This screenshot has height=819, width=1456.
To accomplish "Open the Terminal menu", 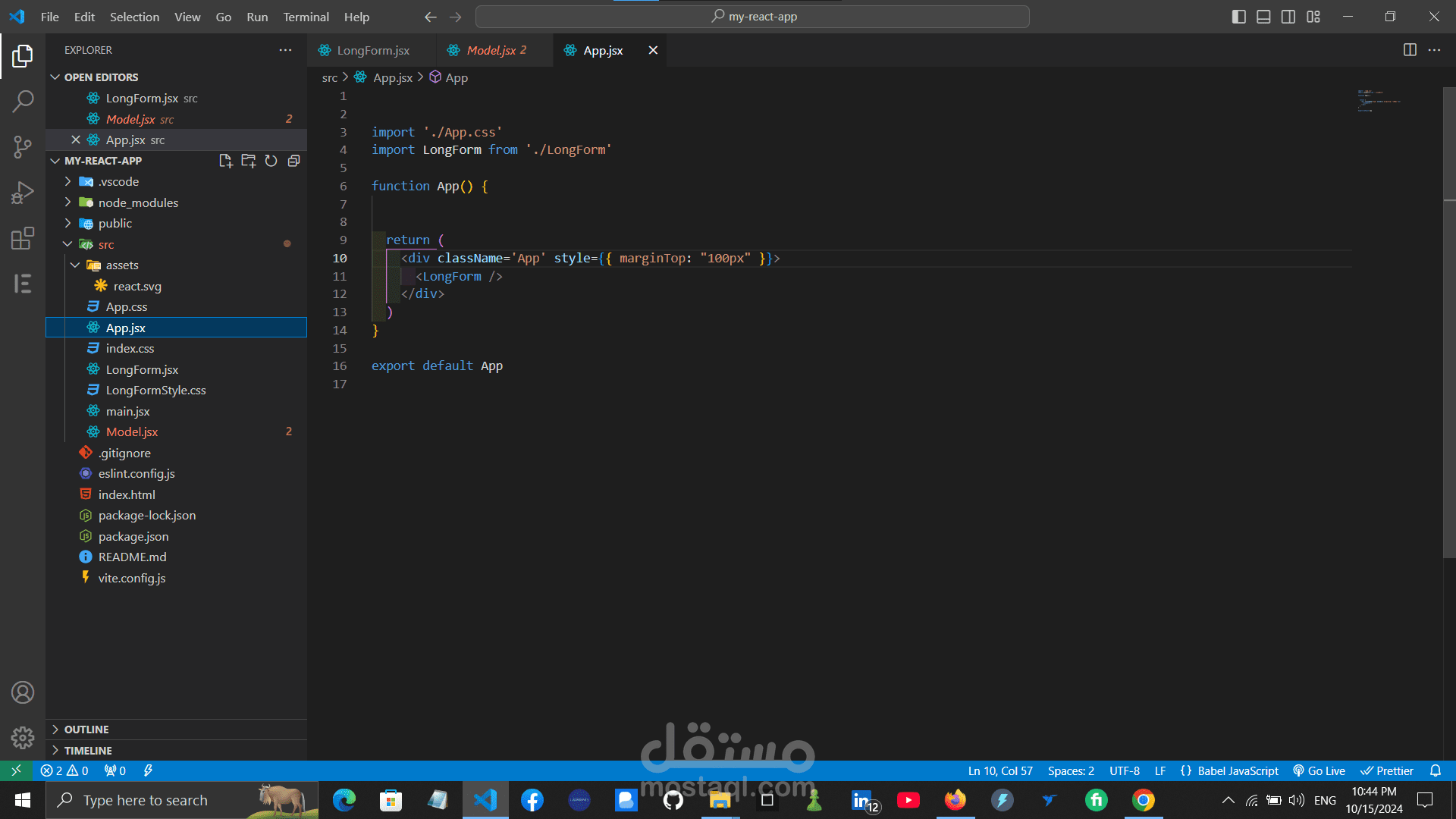I will tap(306, 17).
